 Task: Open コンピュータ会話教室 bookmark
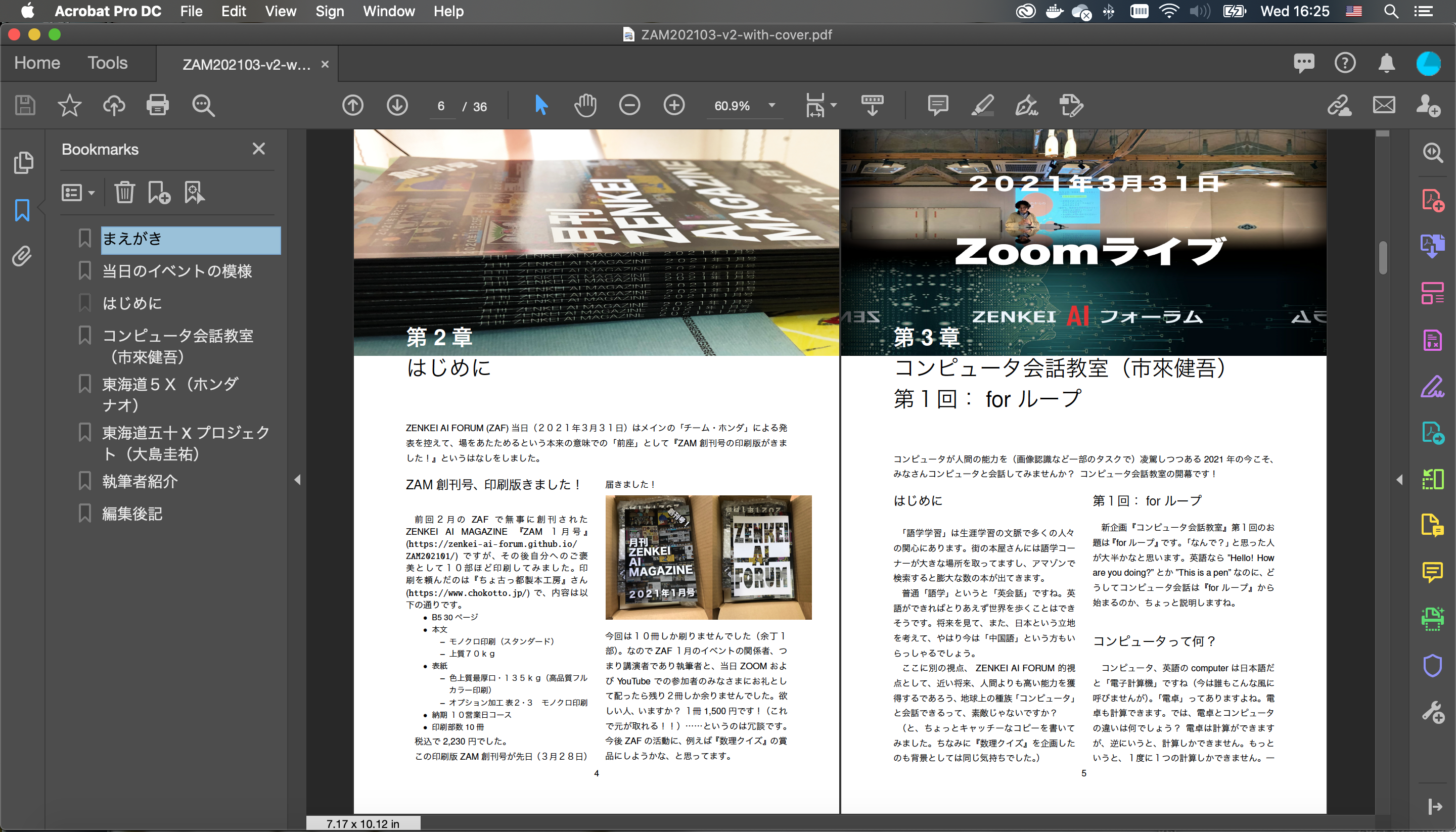pyautogui.click(x=178, y=346)
